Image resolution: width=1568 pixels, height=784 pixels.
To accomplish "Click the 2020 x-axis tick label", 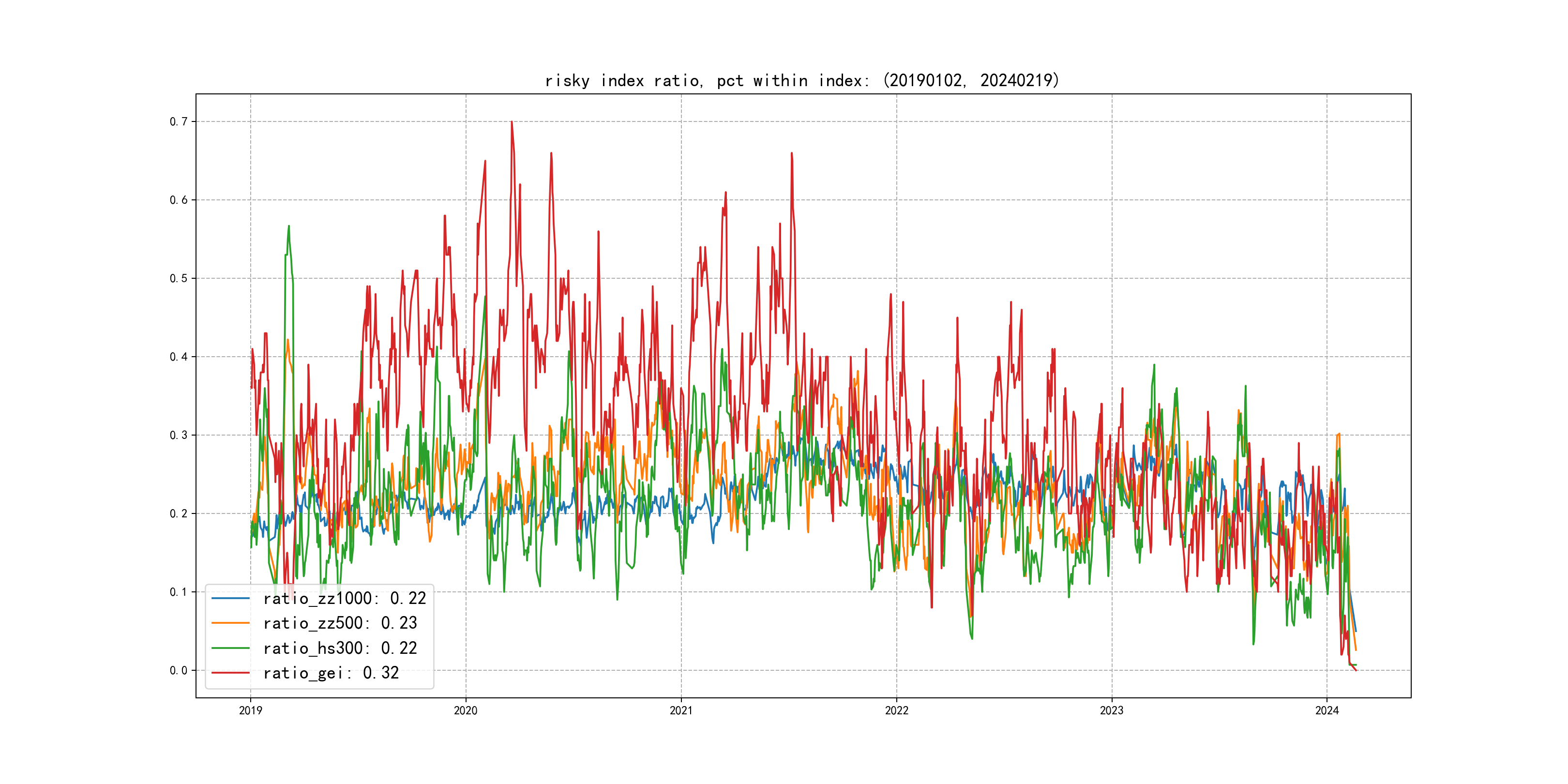I will (x=466, y=710).
